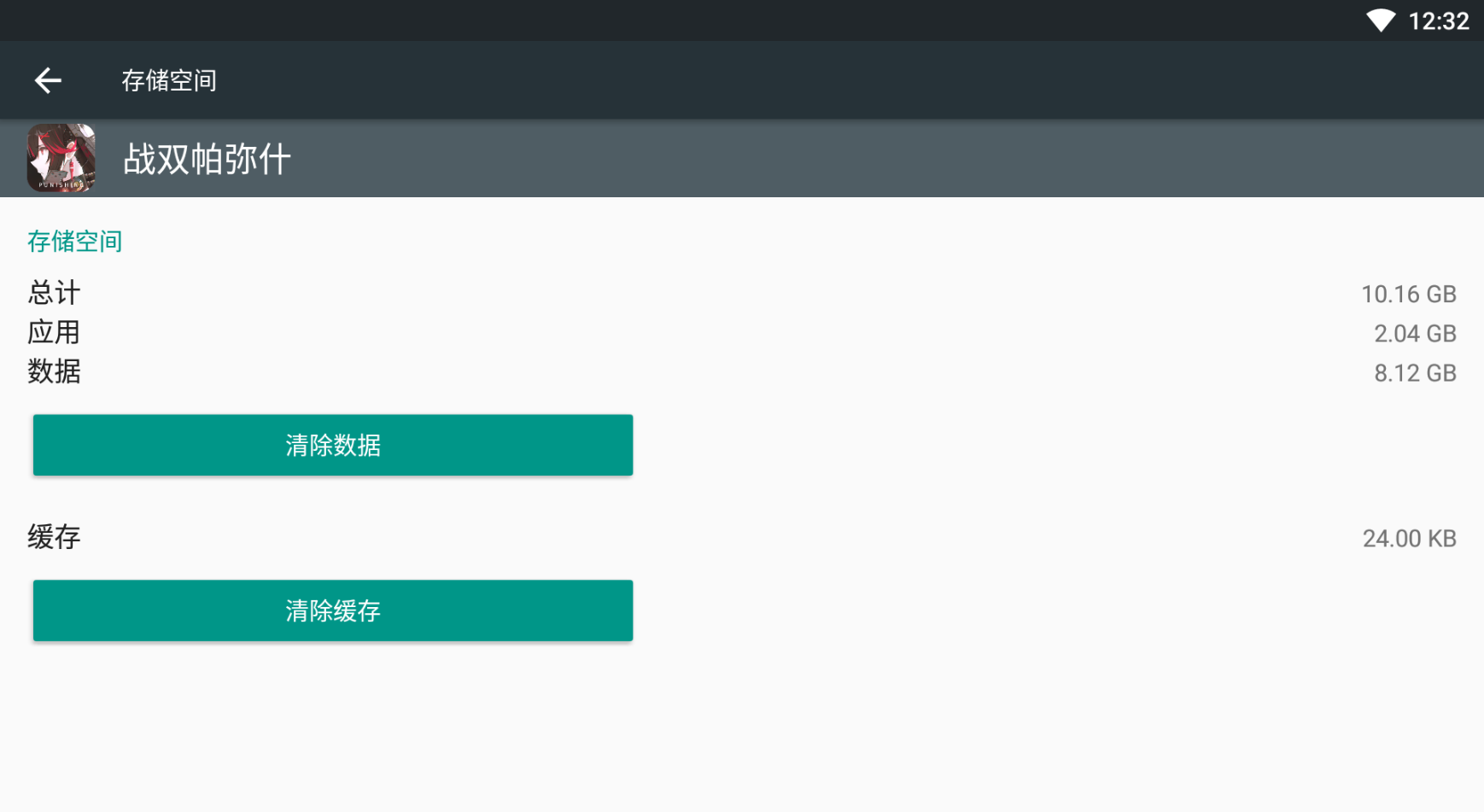Click the gray app header bar
Image resolution: width=1484 pixels, height=812 pixels.
(x=742, y=158)
